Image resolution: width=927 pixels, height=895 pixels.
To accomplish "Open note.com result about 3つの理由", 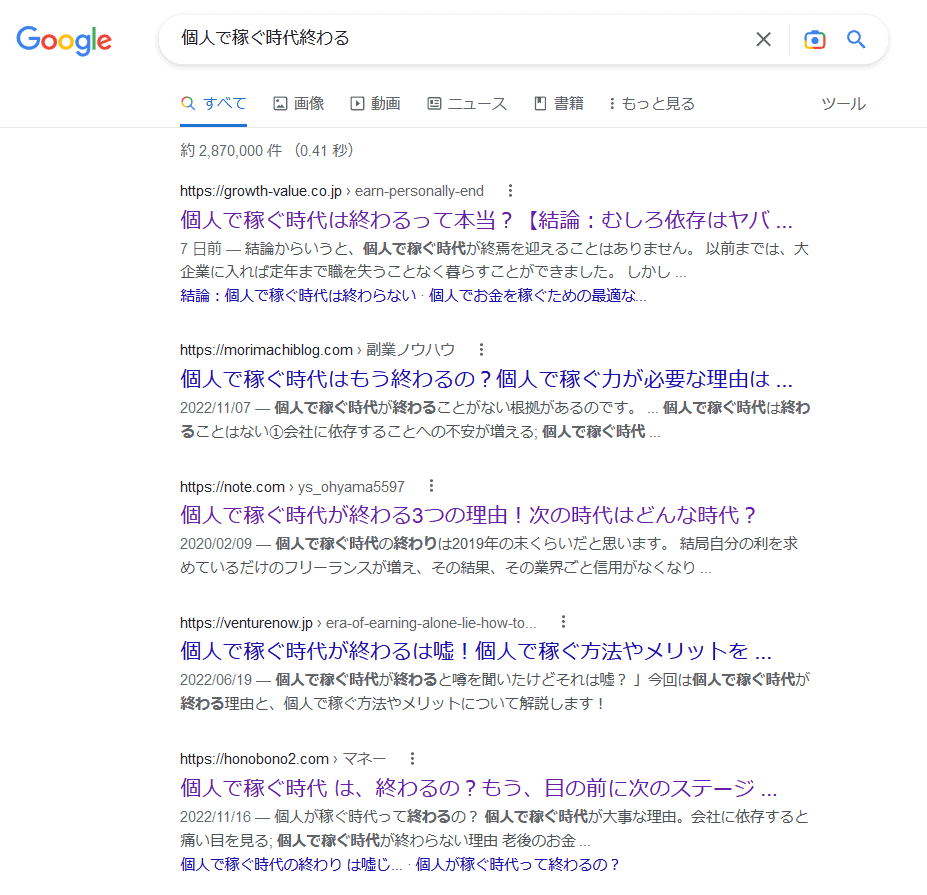I will pos(469,515).
